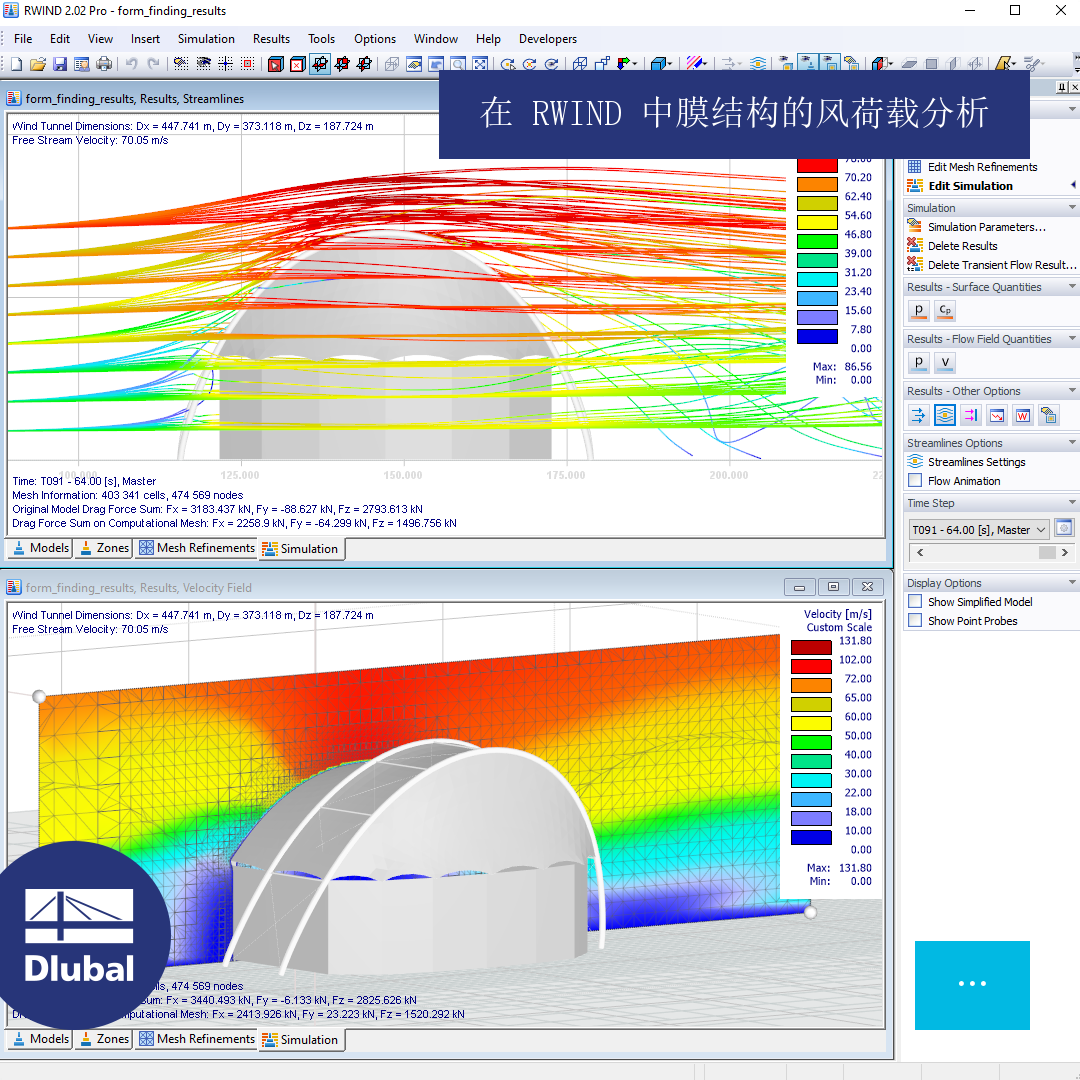Click the side panel pin icon
The image size is (1080, 1080).
(x=1062, y=87)
